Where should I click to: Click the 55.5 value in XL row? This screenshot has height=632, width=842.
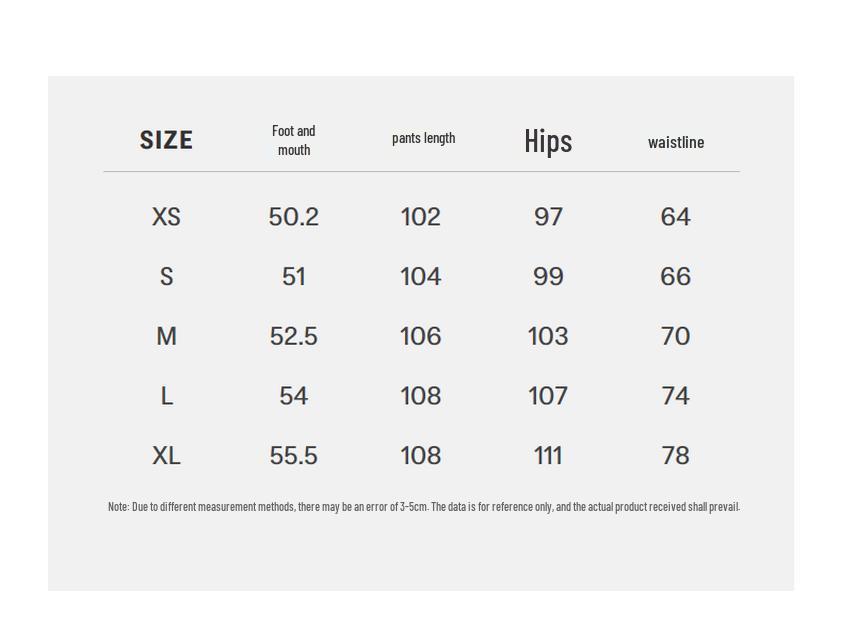click(x=293, y=456)
